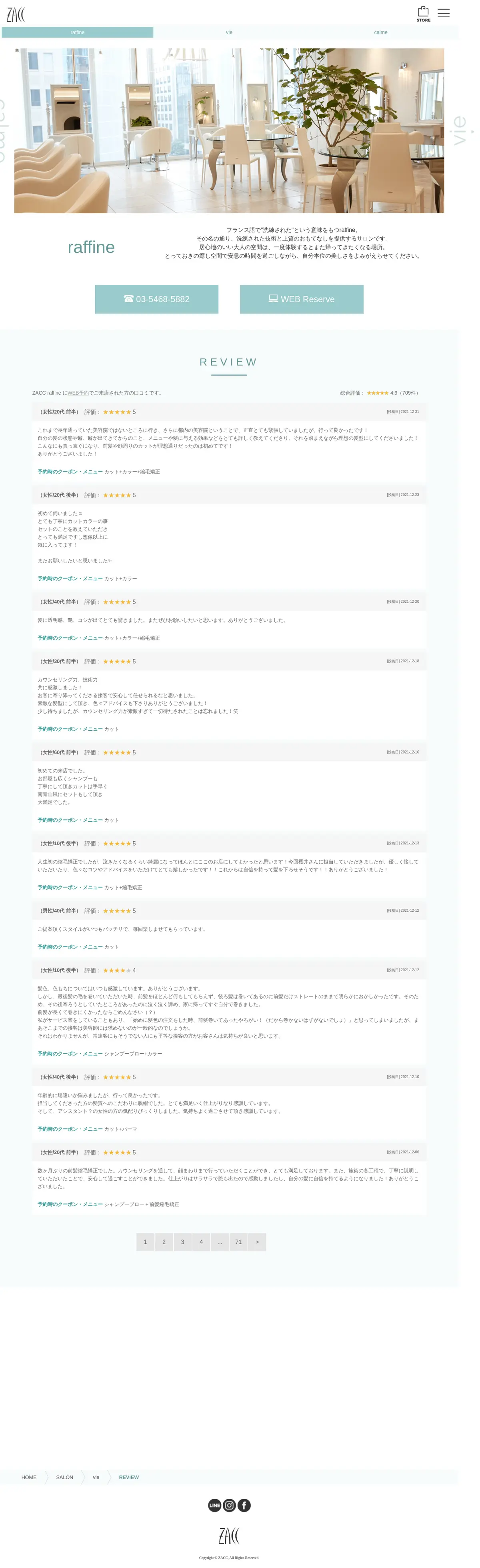
Task: Open the Facebook social icon
Action: point(244,1505)
